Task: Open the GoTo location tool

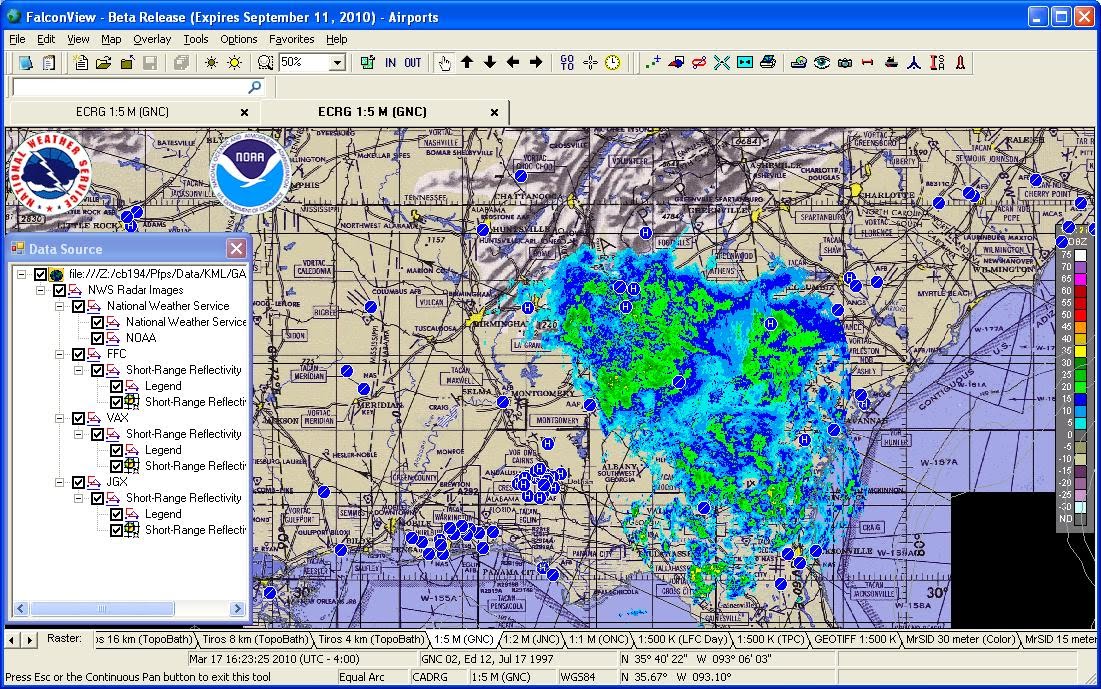Action: pyautogui.click(x=567, y=62)
